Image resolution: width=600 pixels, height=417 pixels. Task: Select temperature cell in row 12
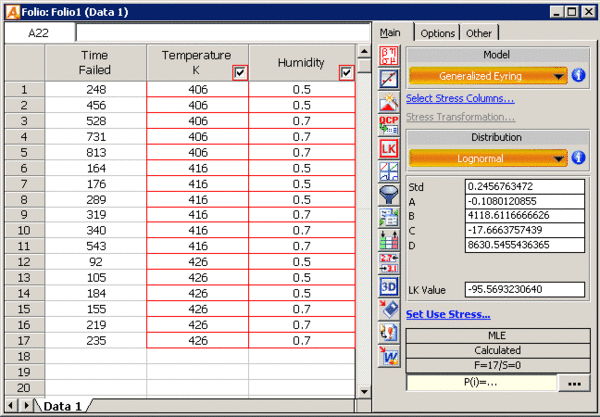(x=197, y=262)
